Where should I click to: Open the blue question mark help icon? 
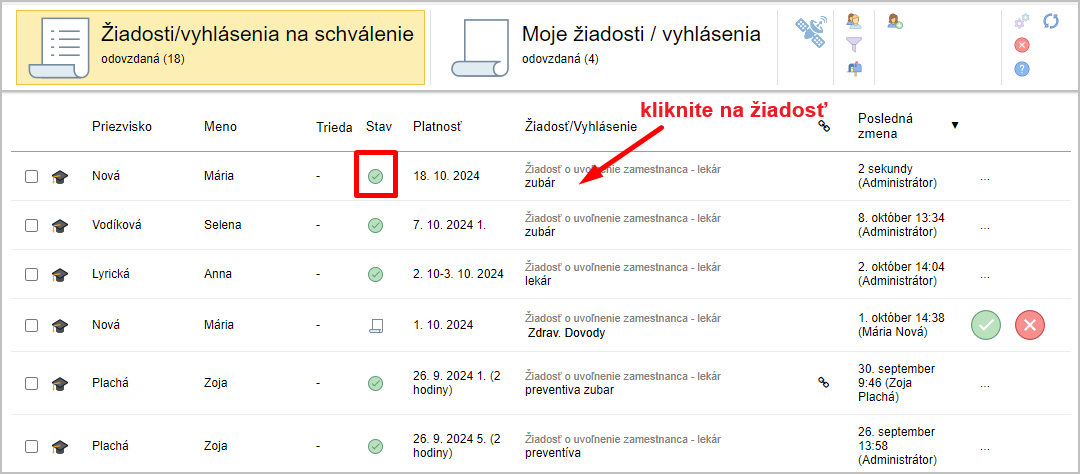click(x=1021, y=69)
